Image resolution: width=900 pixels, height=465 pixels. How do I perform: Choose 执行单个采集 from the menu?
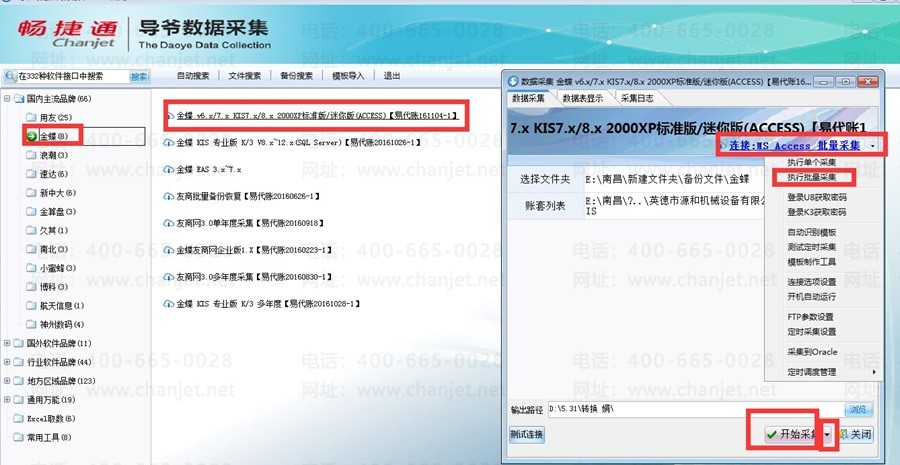click(x=812, y=162)
